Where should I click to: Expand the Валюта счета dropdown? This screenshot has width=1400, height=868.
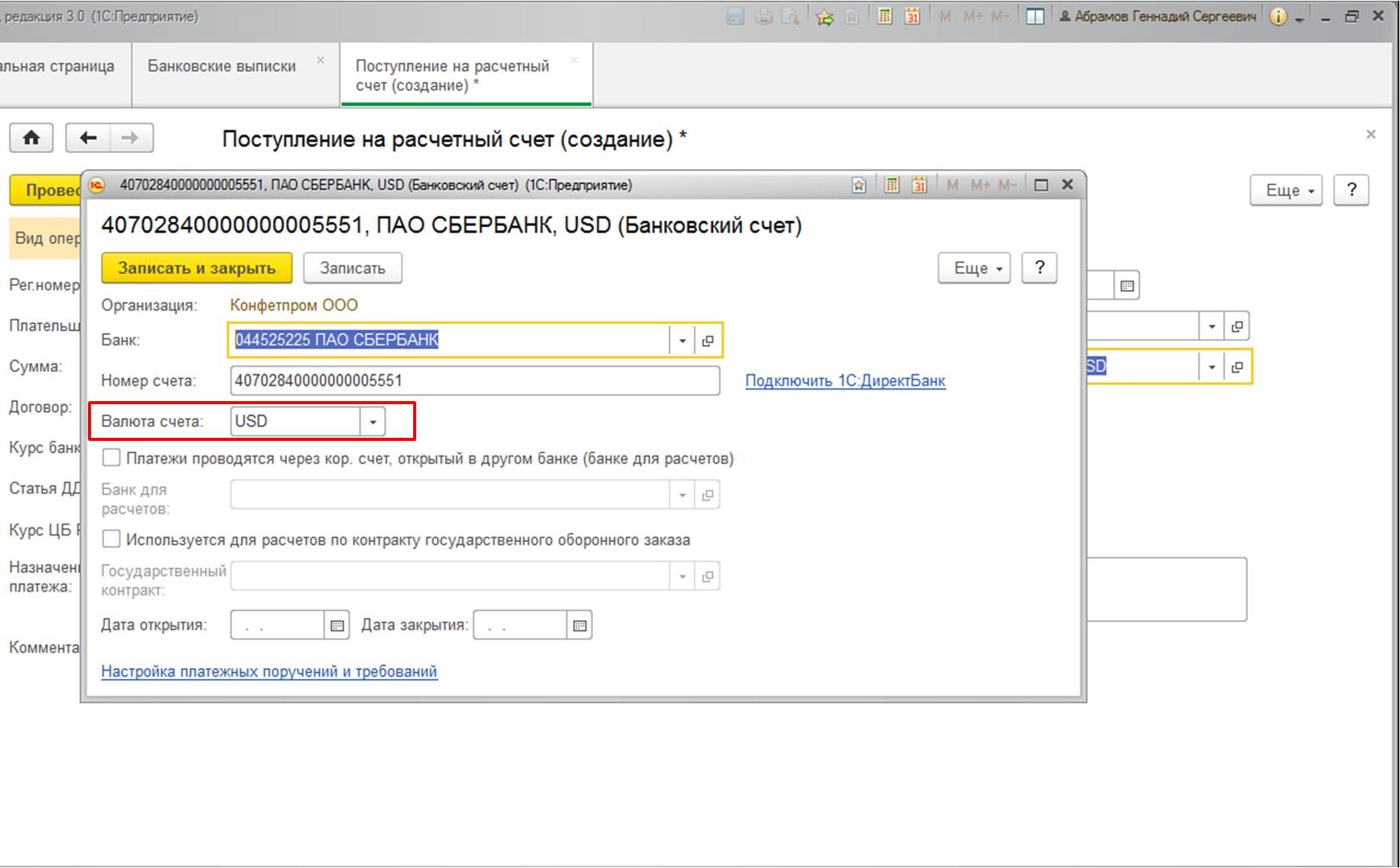tap(373, 422)
